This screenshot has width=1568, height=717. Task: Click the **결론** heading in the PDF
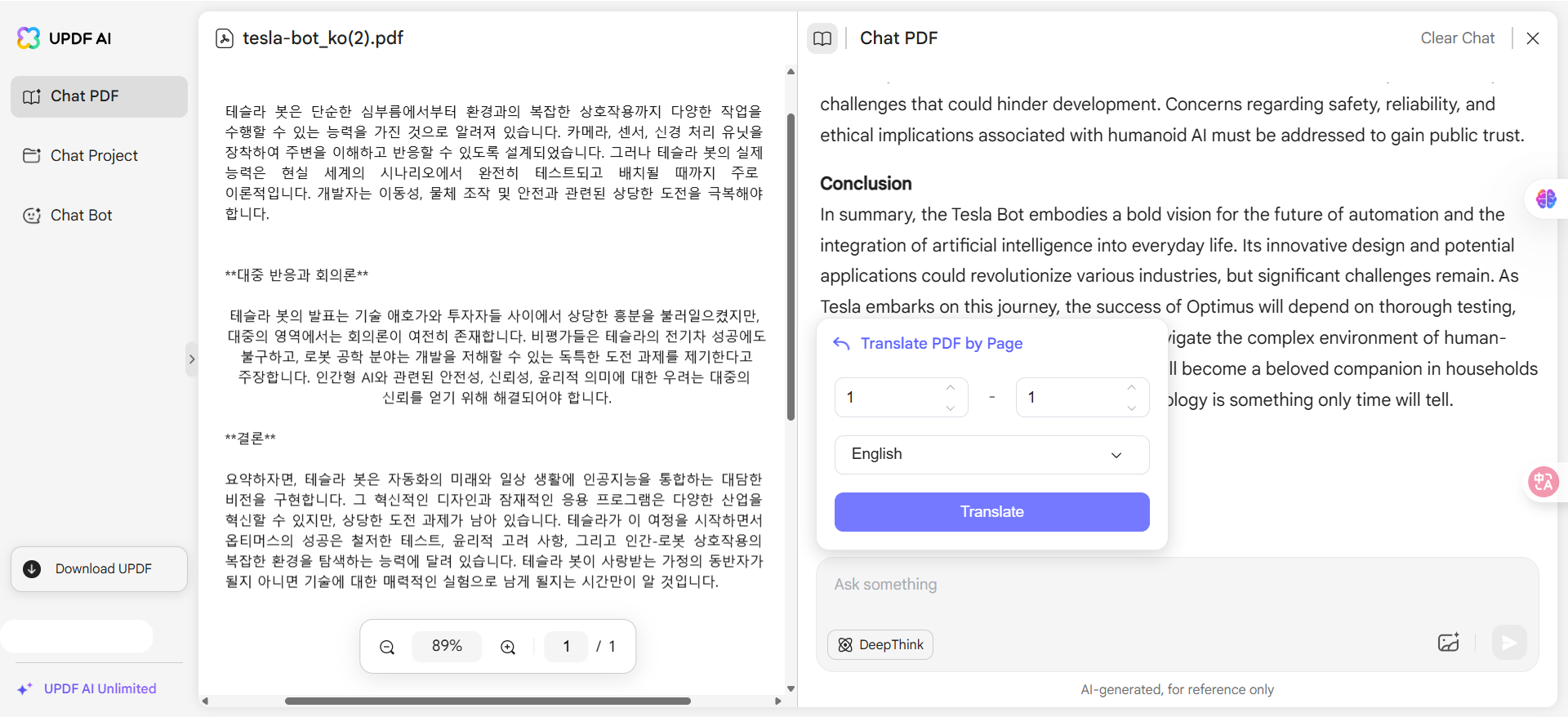tap(251, 439)
